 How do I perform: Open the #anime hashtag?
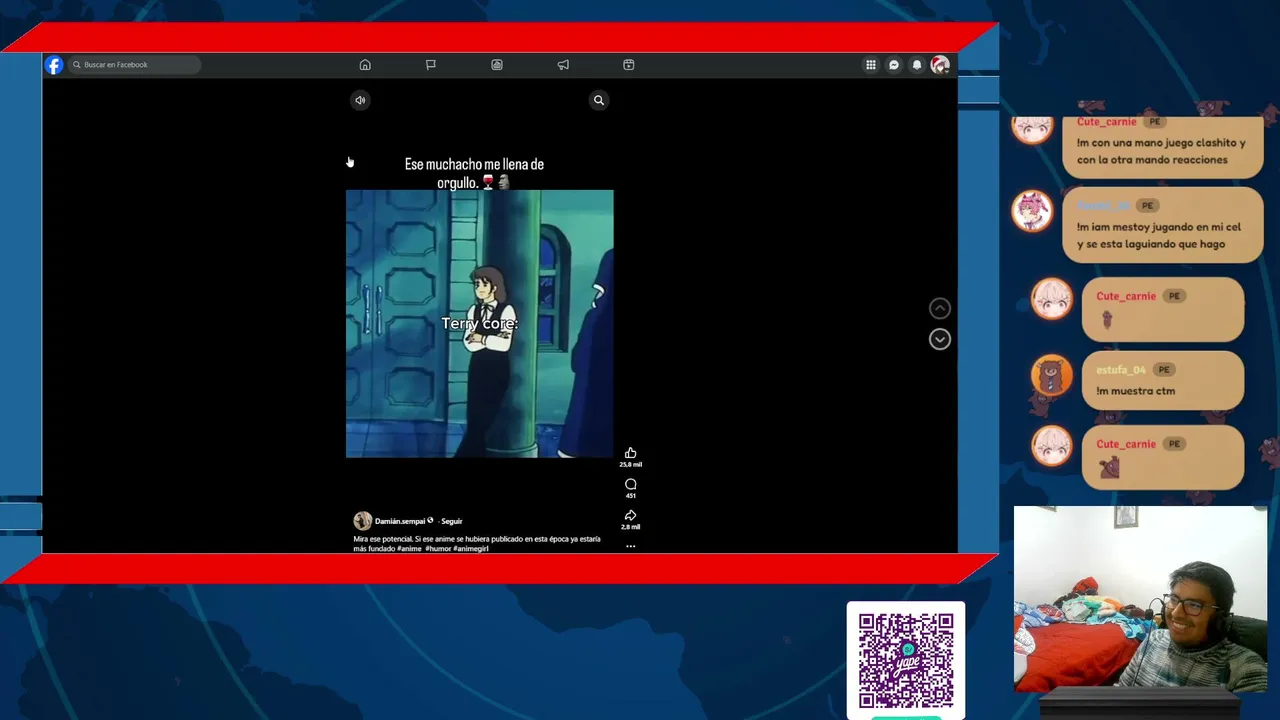409,549
